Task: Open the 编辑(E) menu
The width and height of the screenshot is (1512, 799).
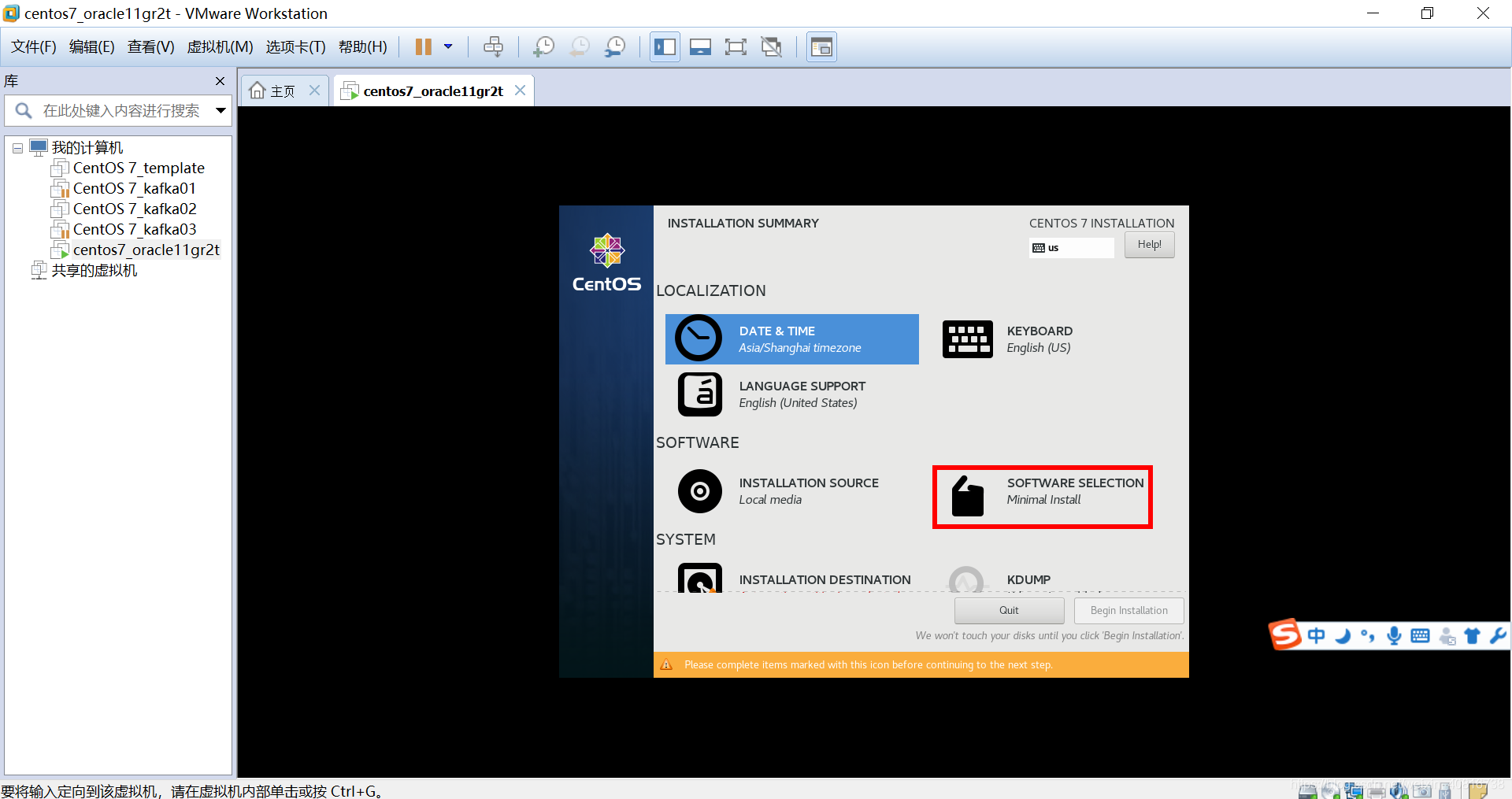Action: (92, 47)
